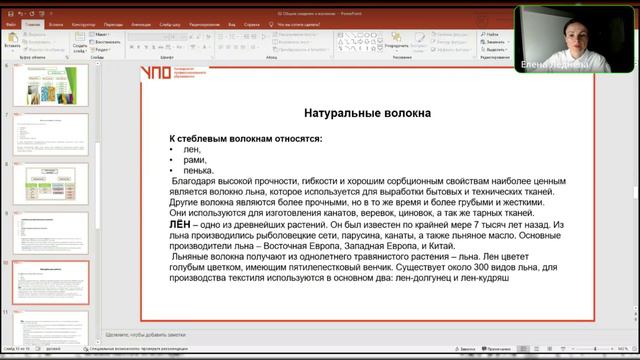The image size is (640, 360).
Task: Open the Слайд-шоу tab
Action: pyautogui.click(x=170, y=24)
